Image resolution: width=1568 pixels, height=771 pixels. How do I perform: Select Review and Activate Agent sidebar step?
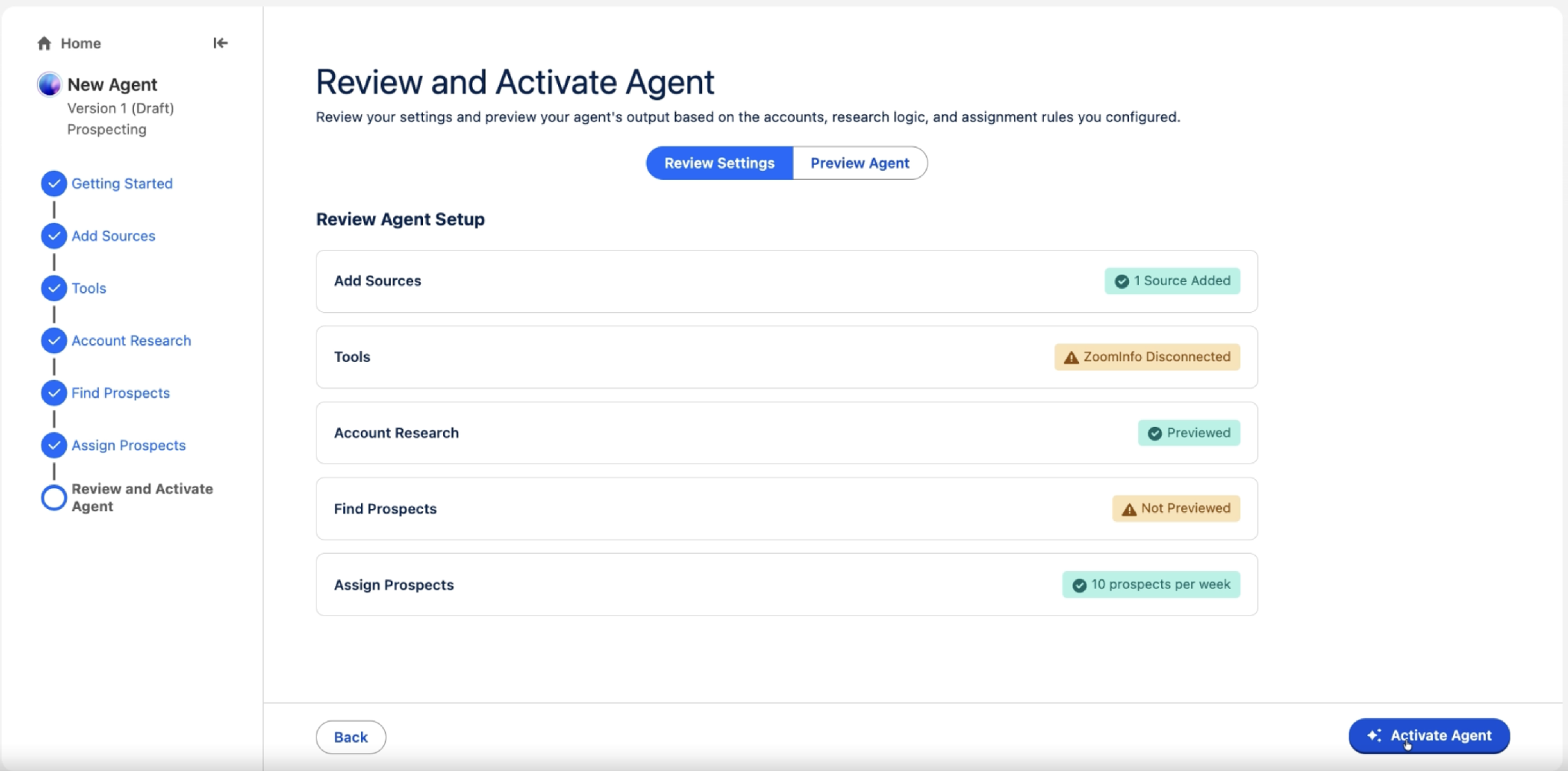tap(142, 497)
